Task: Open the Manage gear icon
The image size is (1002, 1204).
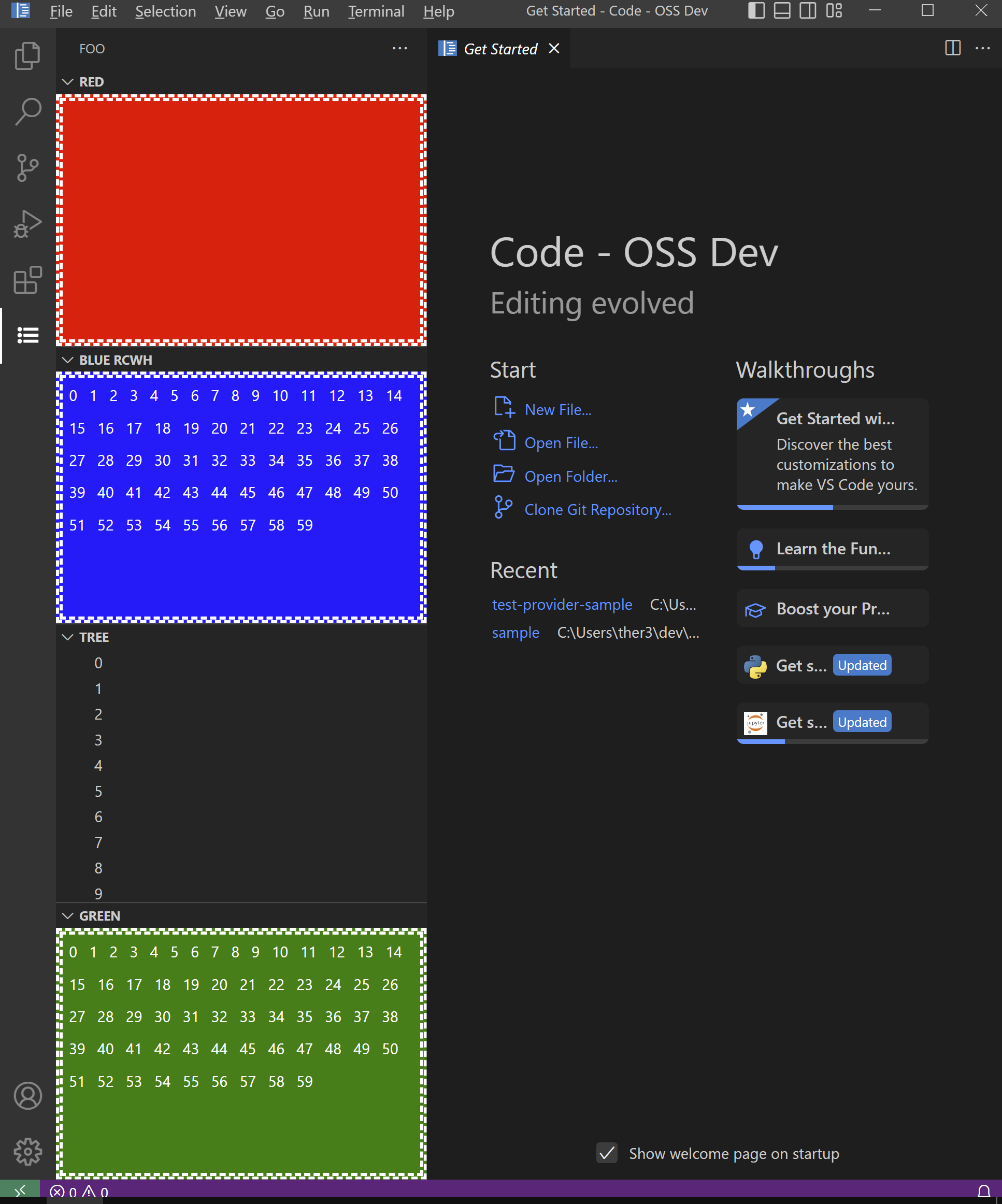Action: (x=27, y=1152)
